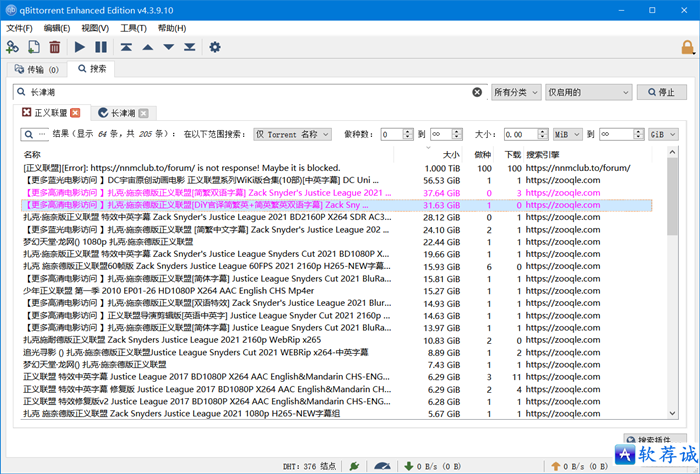Select the 56.53 GiB DC宇宙 result
700x474 pixels.
(337, 180)
